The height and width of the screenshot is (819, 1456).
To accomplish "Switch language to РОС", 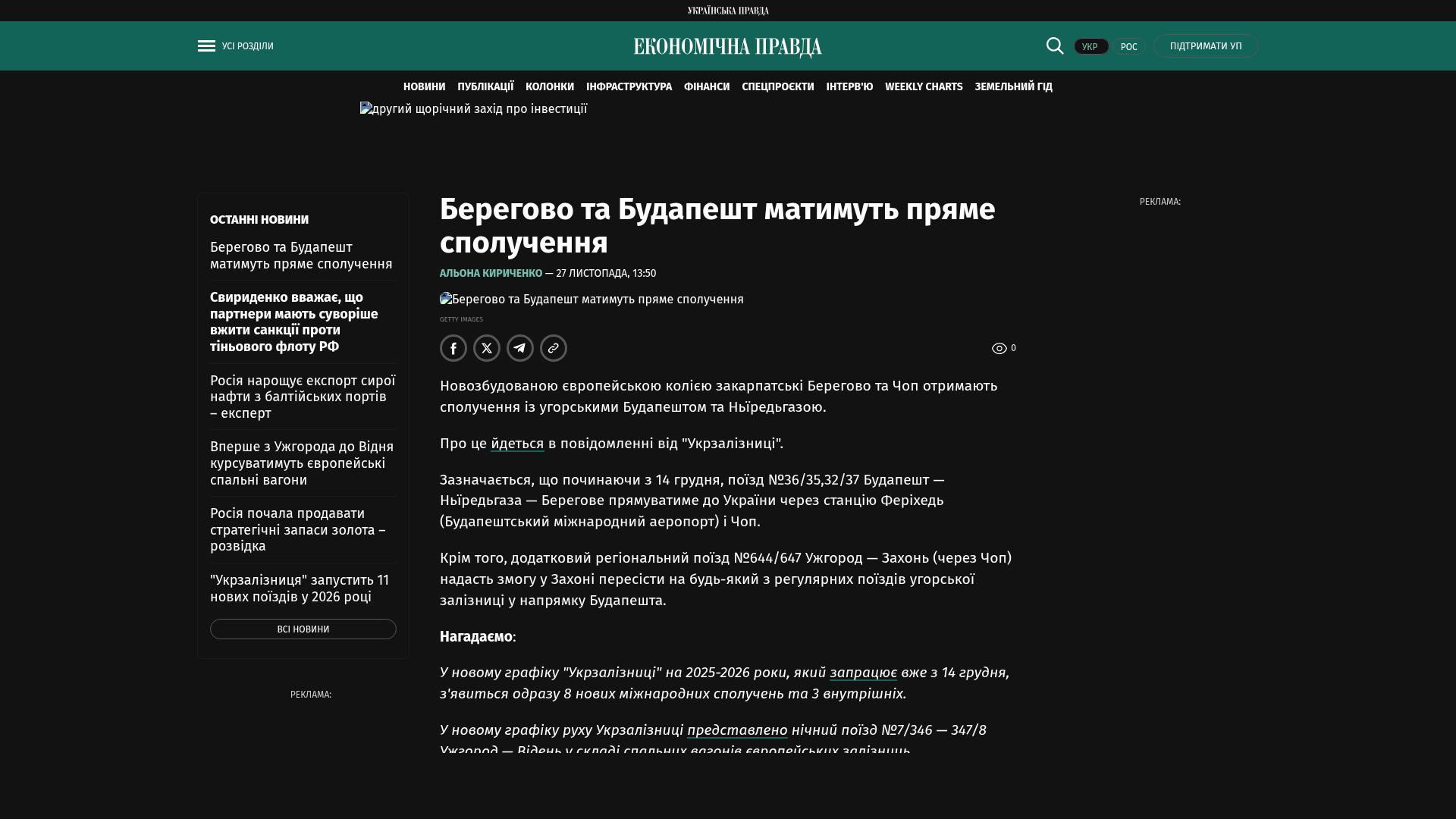I will (x=1128, y=47).
